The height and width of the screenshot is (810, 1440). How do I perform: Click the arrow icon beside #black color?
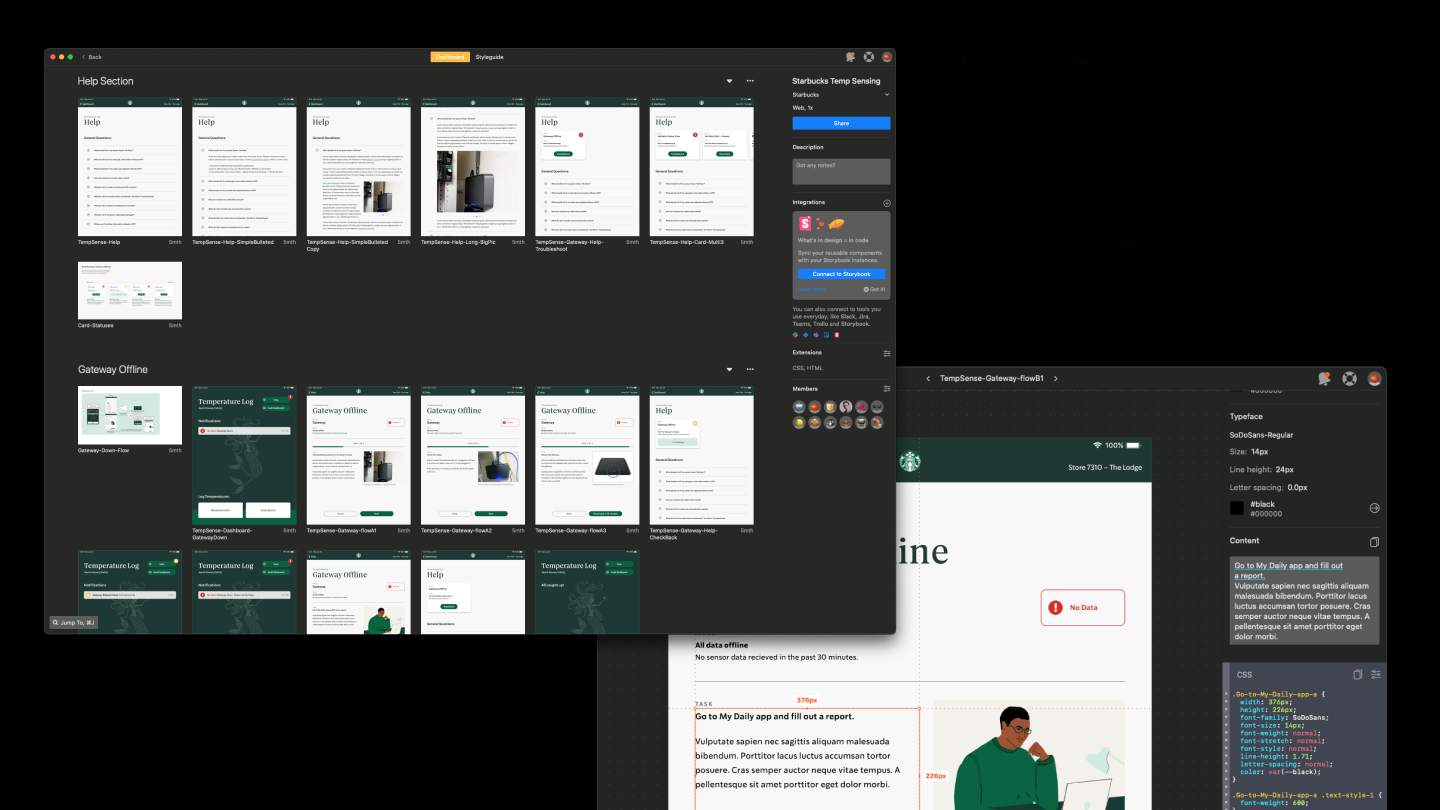click(x=1374, y=508)
